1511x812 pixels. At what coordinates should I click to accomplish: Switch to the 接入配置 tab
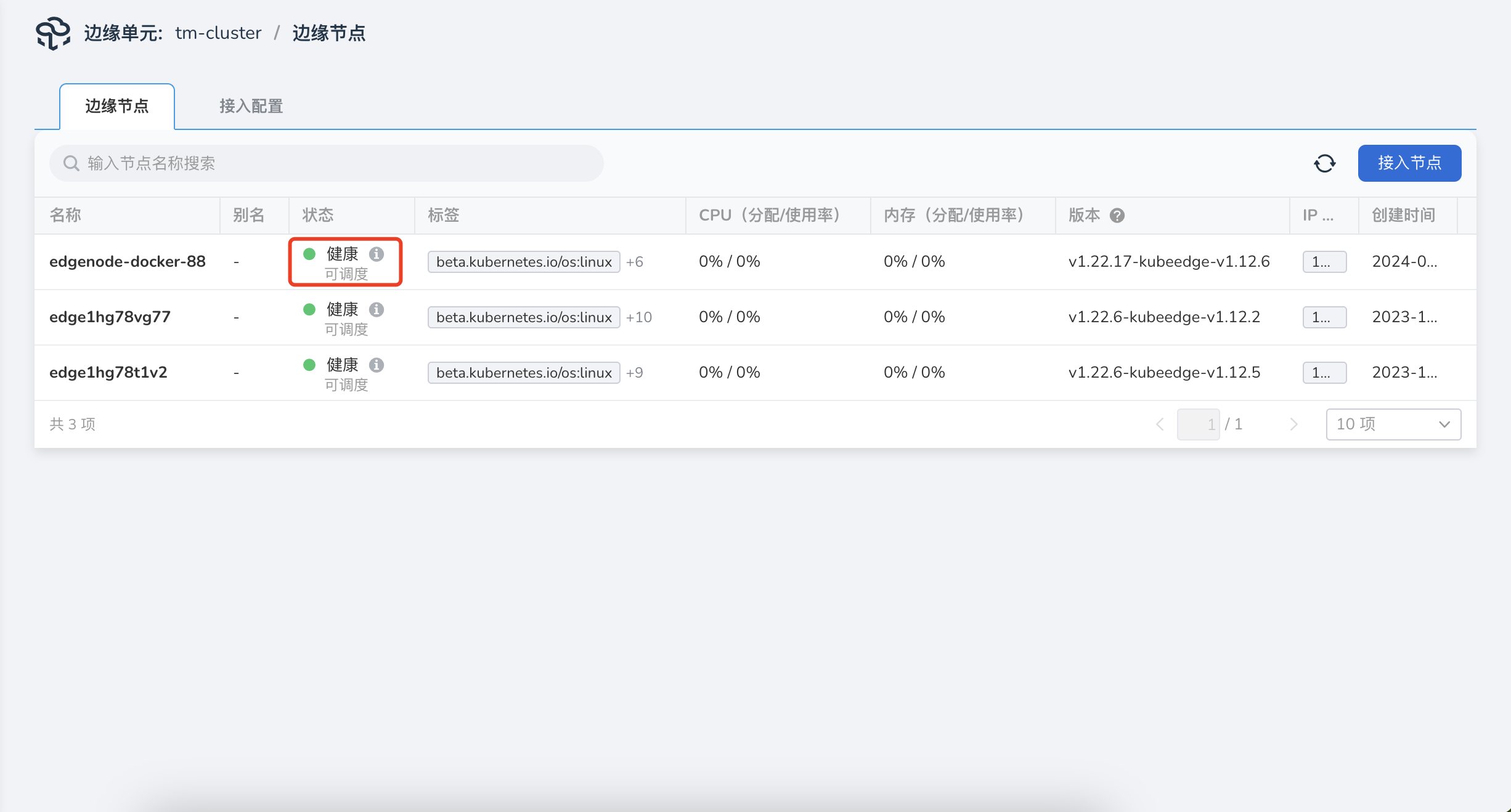pos(250,106)
